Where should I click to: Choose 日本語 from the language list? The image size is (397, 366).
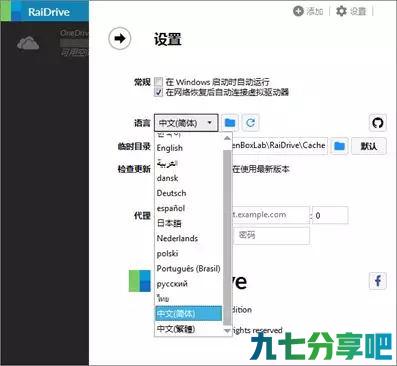coord(188,223)
